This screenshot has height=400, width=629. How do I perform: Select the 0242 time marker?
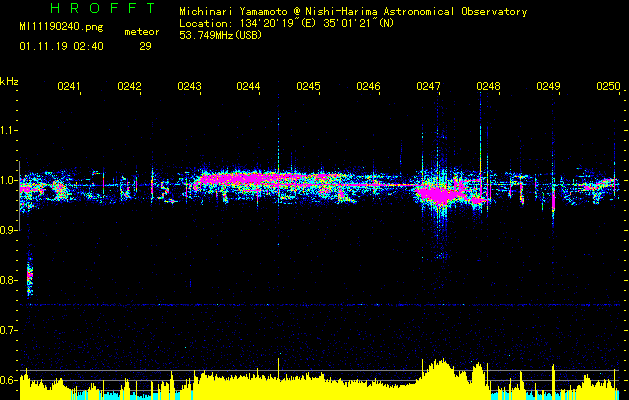[x=129, y=86]
